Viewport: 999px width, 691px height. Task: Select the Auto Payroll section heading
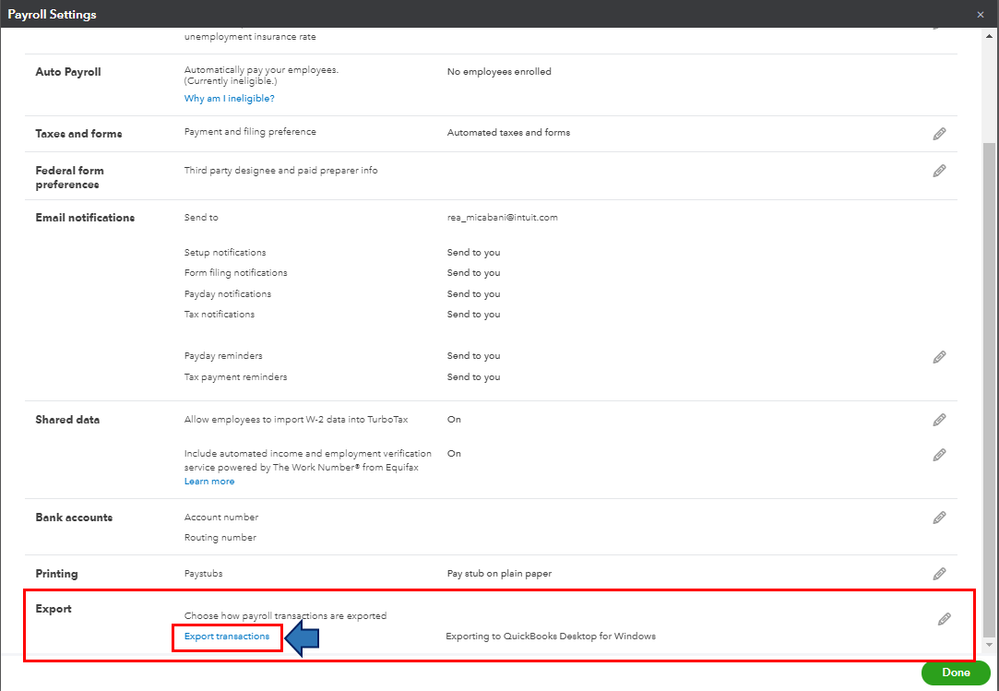click(x=68, y=72)
